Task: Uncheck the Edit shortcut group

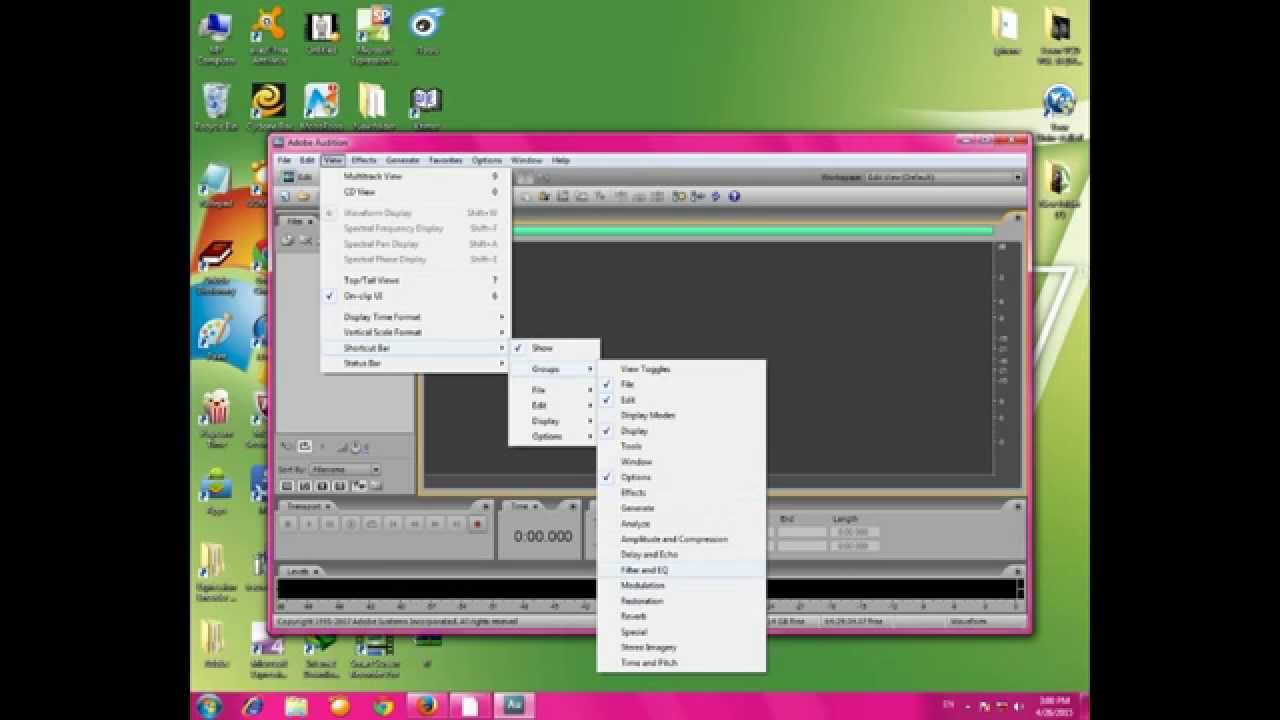Action: coord(681,400)
